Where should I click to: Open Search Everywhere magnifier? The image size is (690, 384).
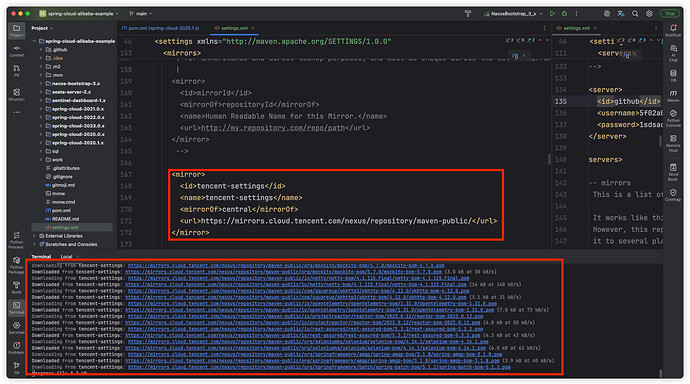635,14
